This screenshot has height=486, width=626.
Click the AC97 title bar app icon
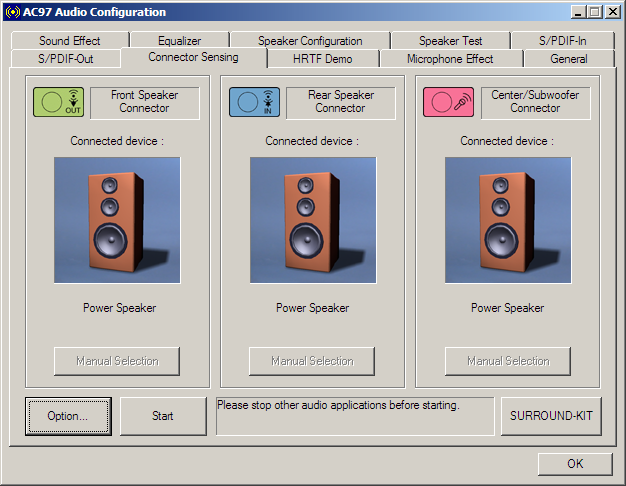point(12,12)
